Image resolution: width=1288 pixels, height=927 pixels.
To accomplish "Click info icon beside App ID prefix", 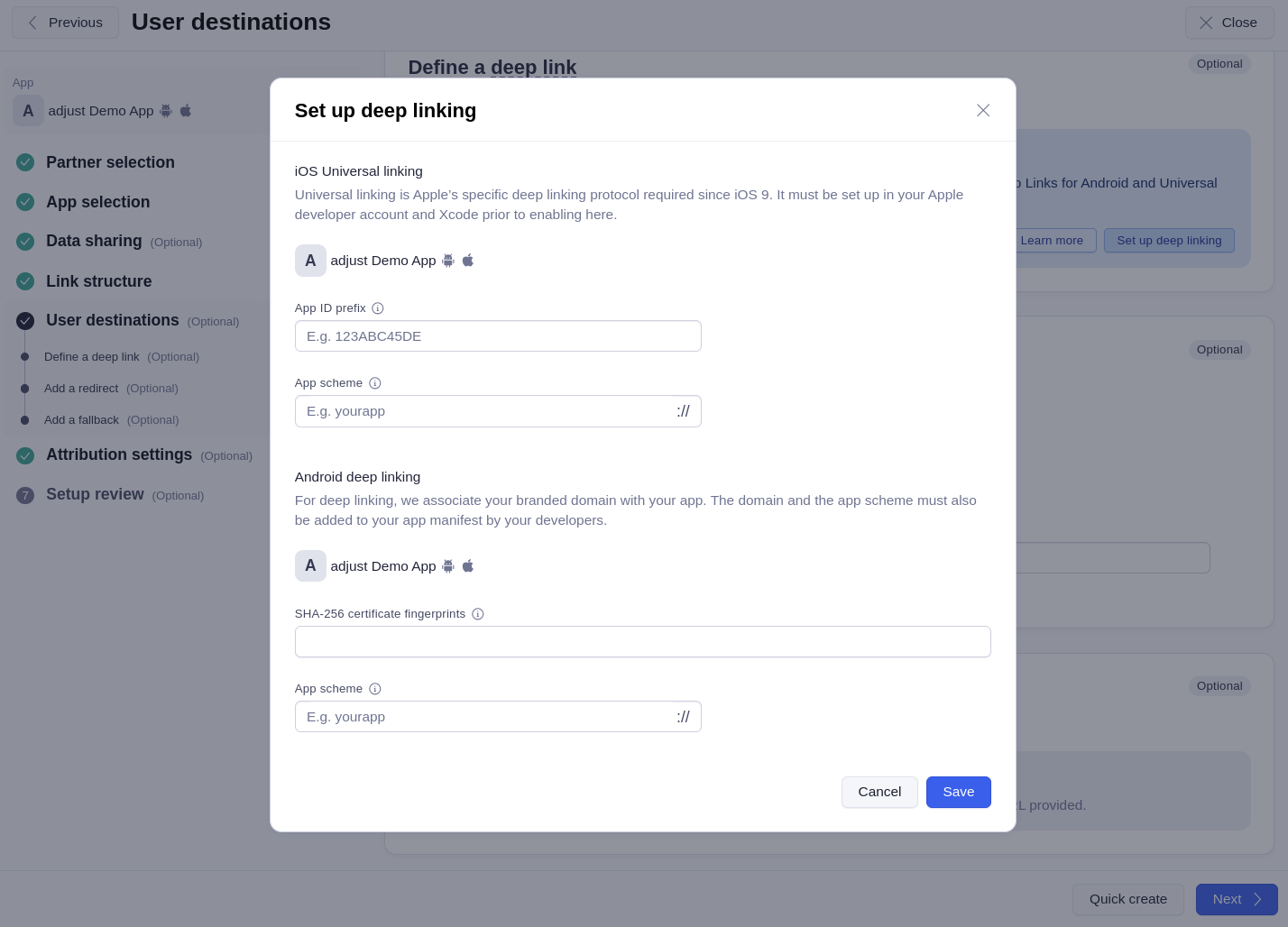I will point(378,308).
